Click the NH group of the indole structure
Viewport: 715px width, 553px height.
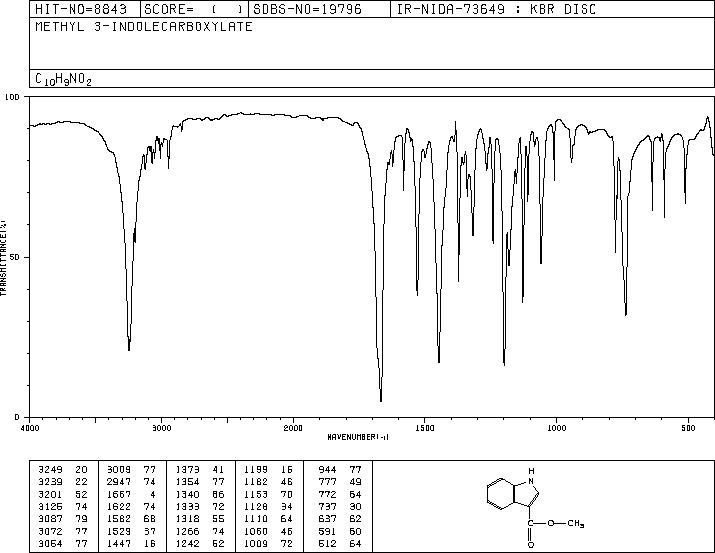[531, 476]
